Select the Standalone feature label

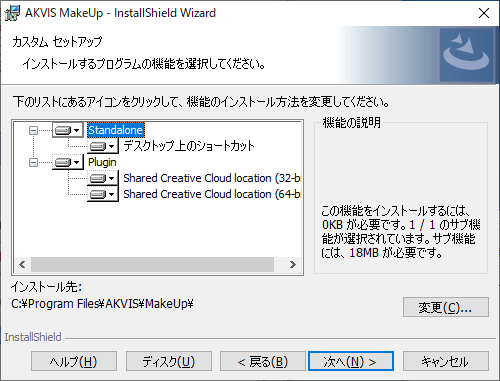click(x=116, y=130)
